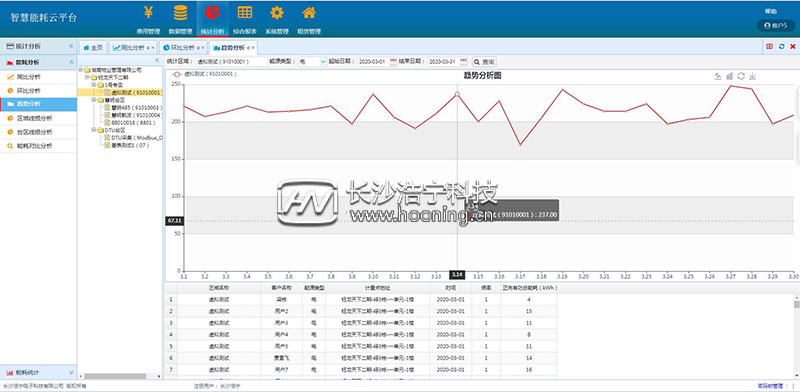
Task: Open the end date calendar icon
Action: pyautogui.click(x=463, y=61)
